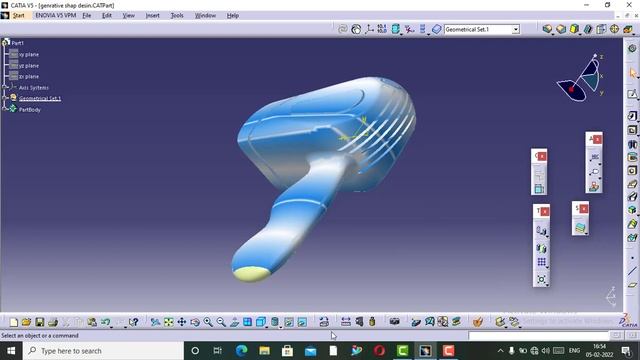Select the zx plane in the tree
Image resolution: width=640 pixels, height=360 pixels.
coord(29,76)
